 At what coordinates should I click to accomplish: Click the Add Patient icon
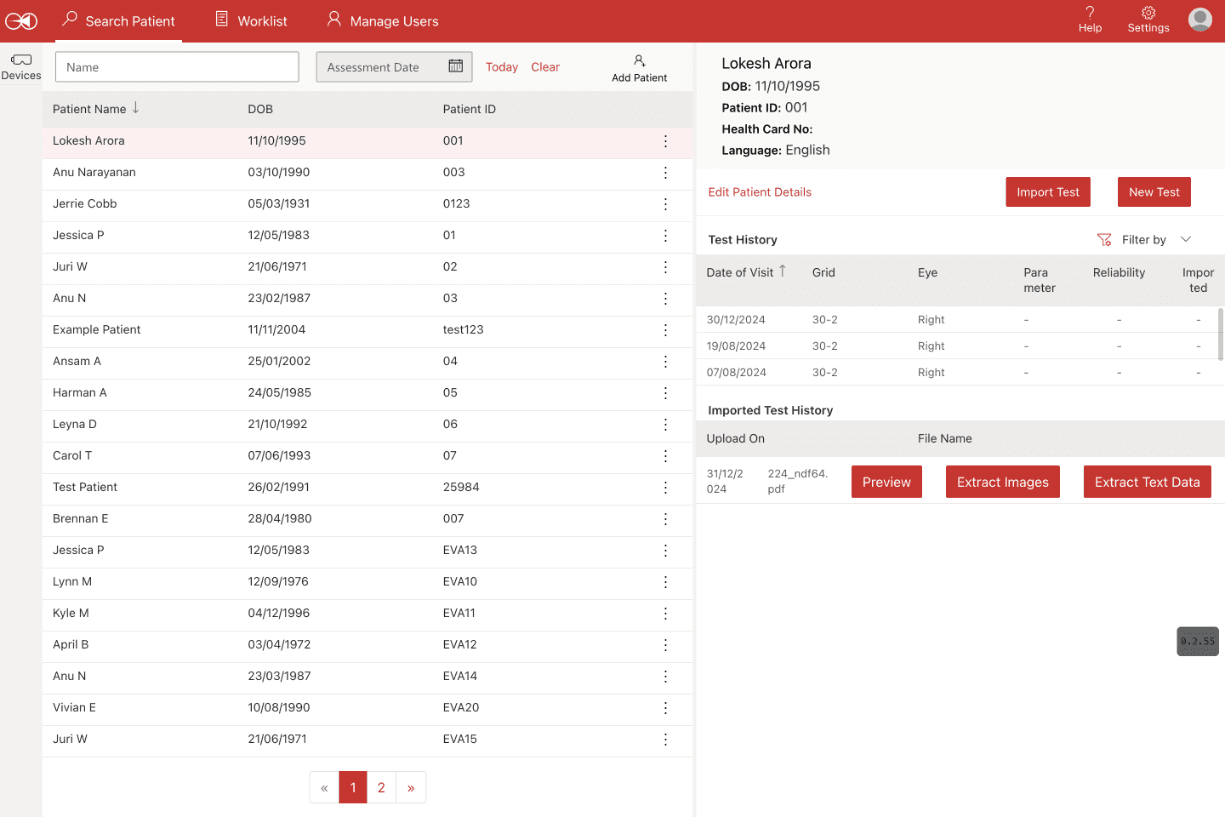[x=640, y=61]
